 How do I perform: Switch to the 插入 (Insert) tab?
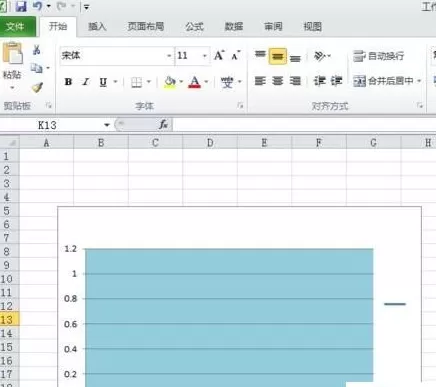pyautogui.click(x=97, y=27)
